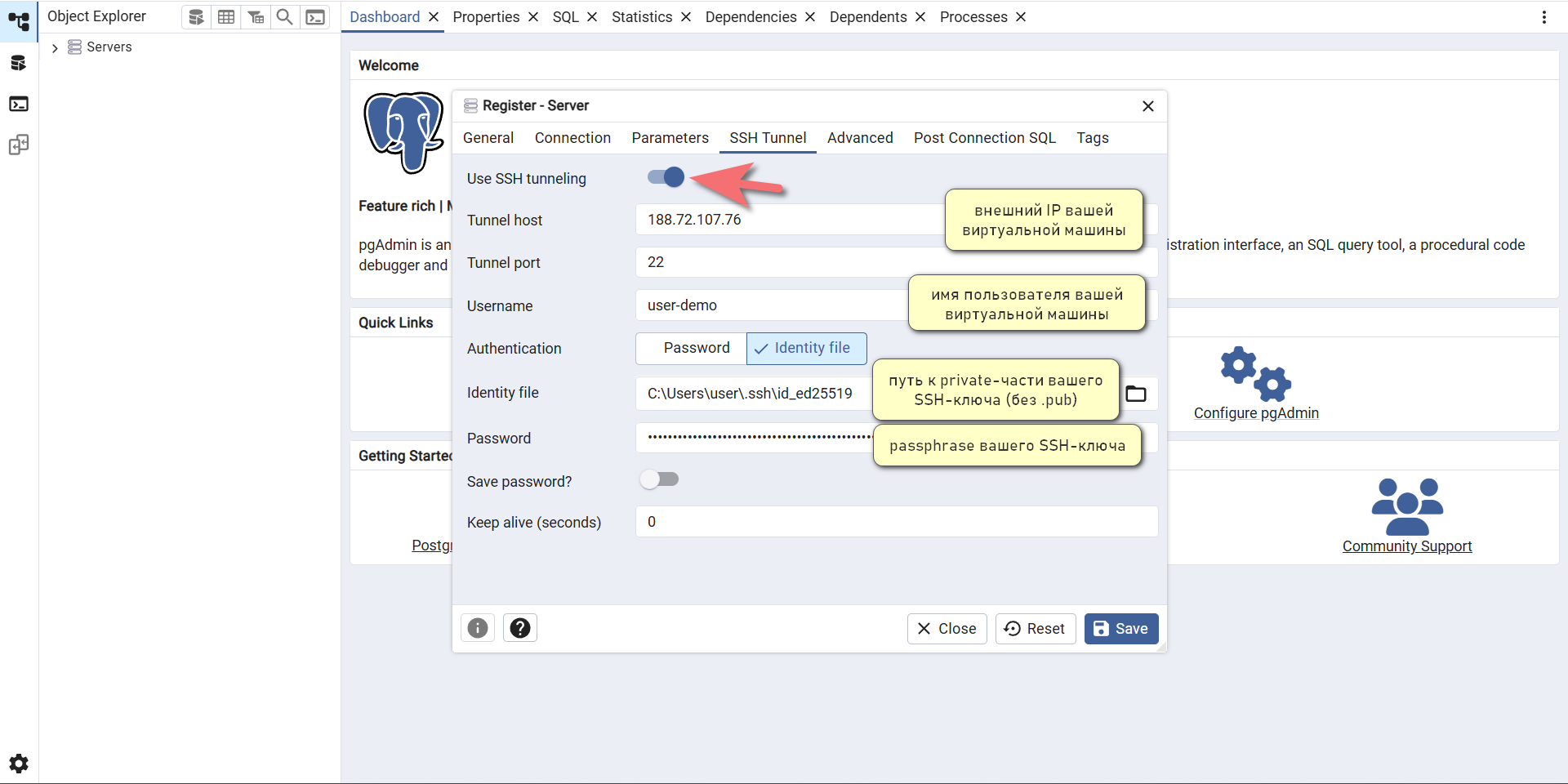Image resolution: width=1568 pixels, height=784 pixels.
Task: Open the Dependencies main tab
Action: 751,17
